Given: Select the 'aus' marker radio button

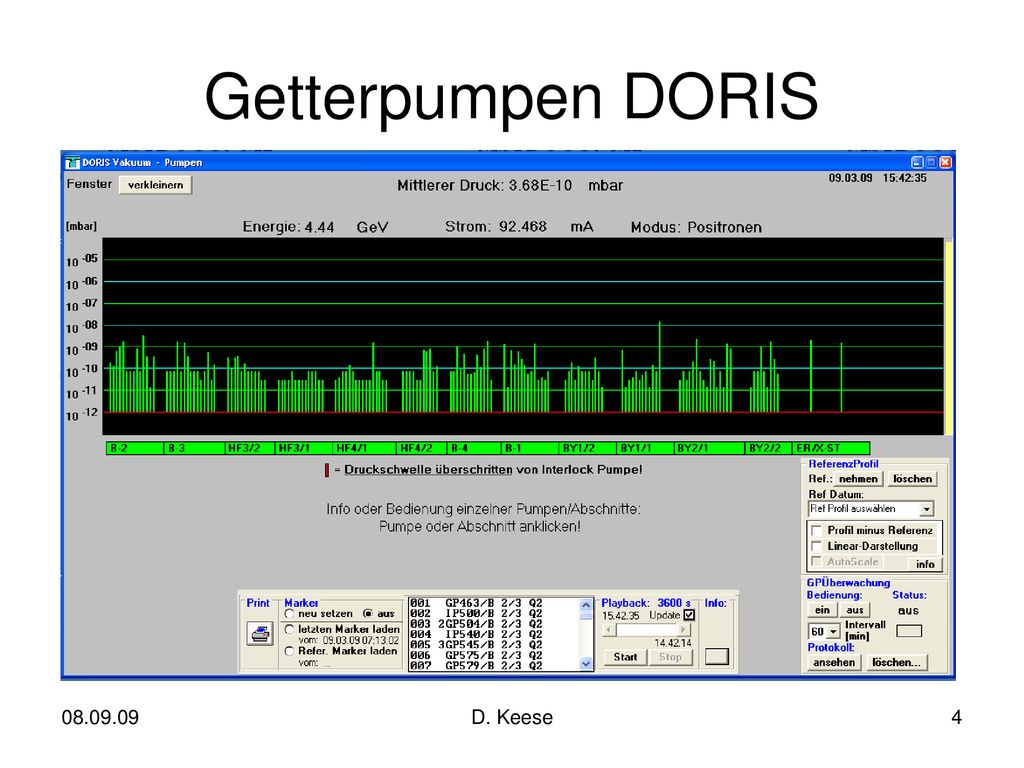Looking at the screenshot, I should tap(368, 614).
